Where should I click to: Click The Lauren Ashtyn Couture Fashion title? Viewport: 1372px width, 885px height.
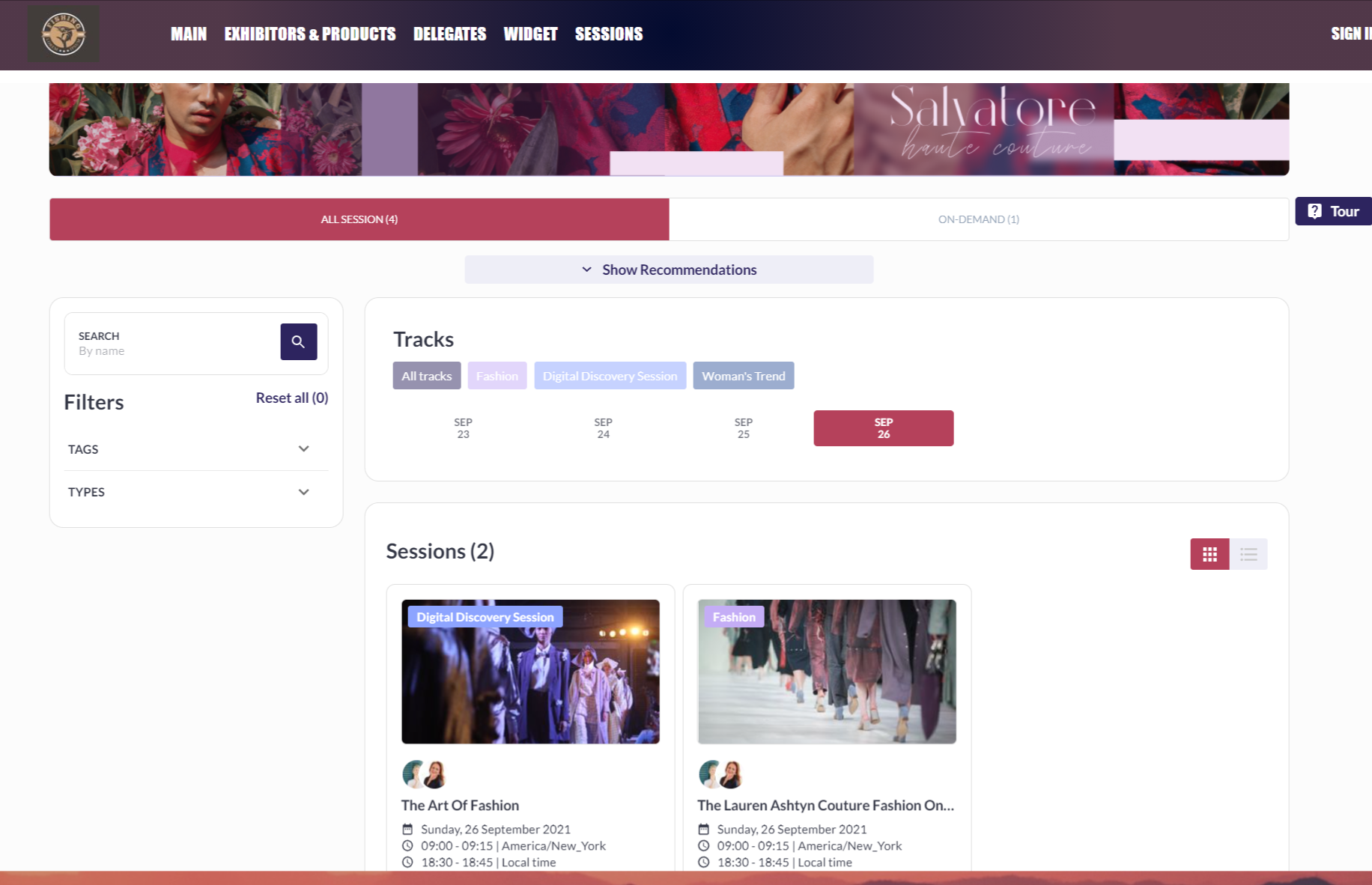pos(826,806)
